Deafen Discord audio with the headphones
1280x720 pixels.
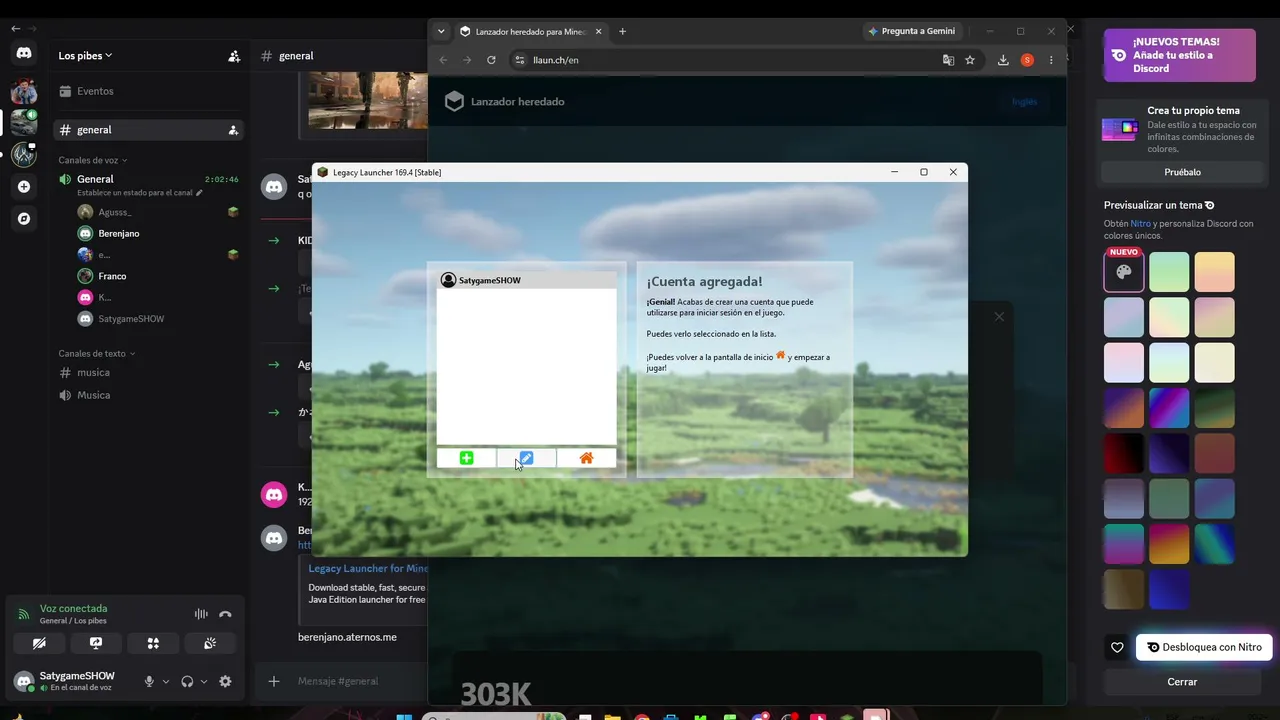(187, 681)
